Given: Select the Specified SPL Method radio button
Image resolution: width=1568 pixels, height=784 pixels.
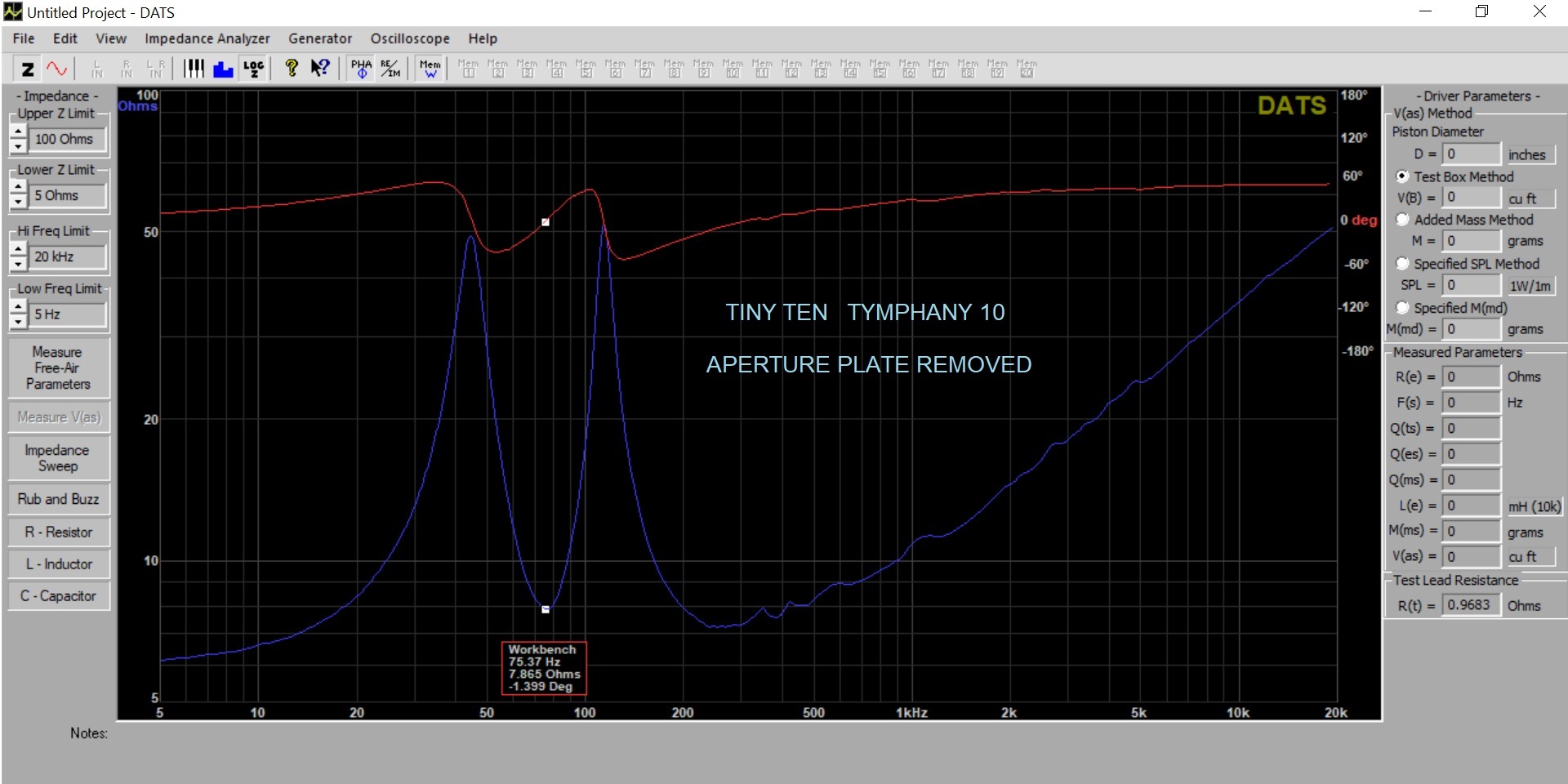Looking at the screenshot, I should (x=1402, y=264).
